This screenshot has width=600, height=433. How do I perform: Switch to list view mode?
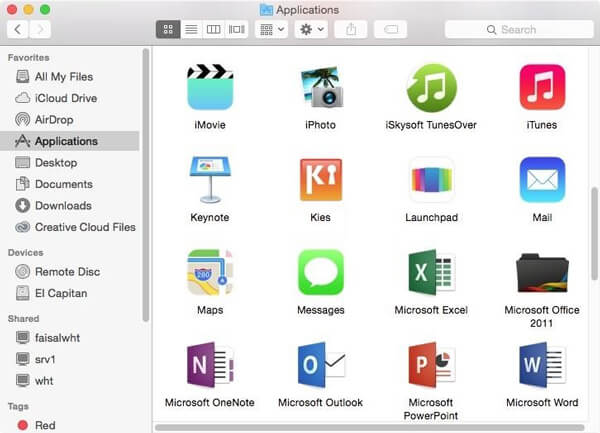click(x=191, y=30)
